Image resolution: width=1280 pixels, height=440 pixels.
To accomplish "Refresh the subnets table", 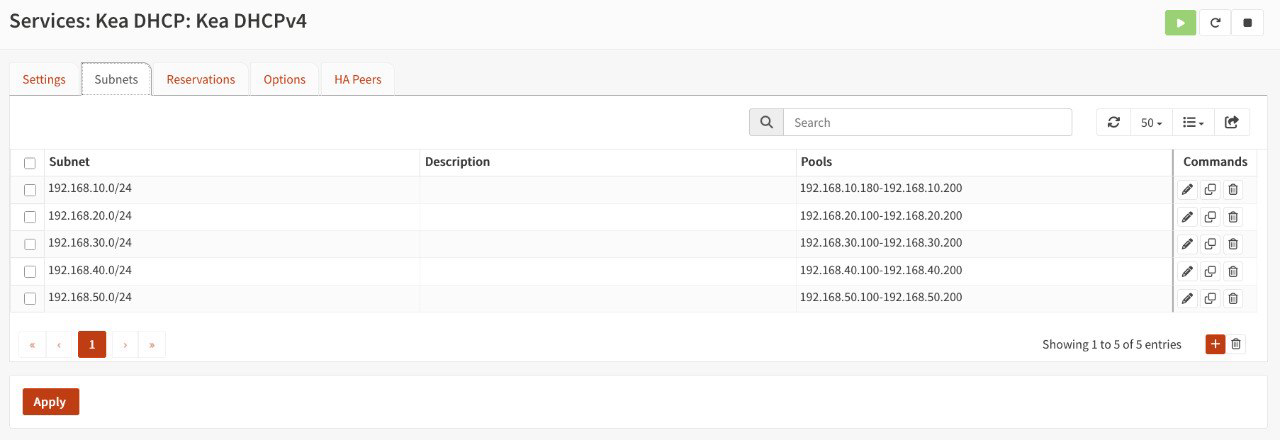I will [x=1113, y=122].
